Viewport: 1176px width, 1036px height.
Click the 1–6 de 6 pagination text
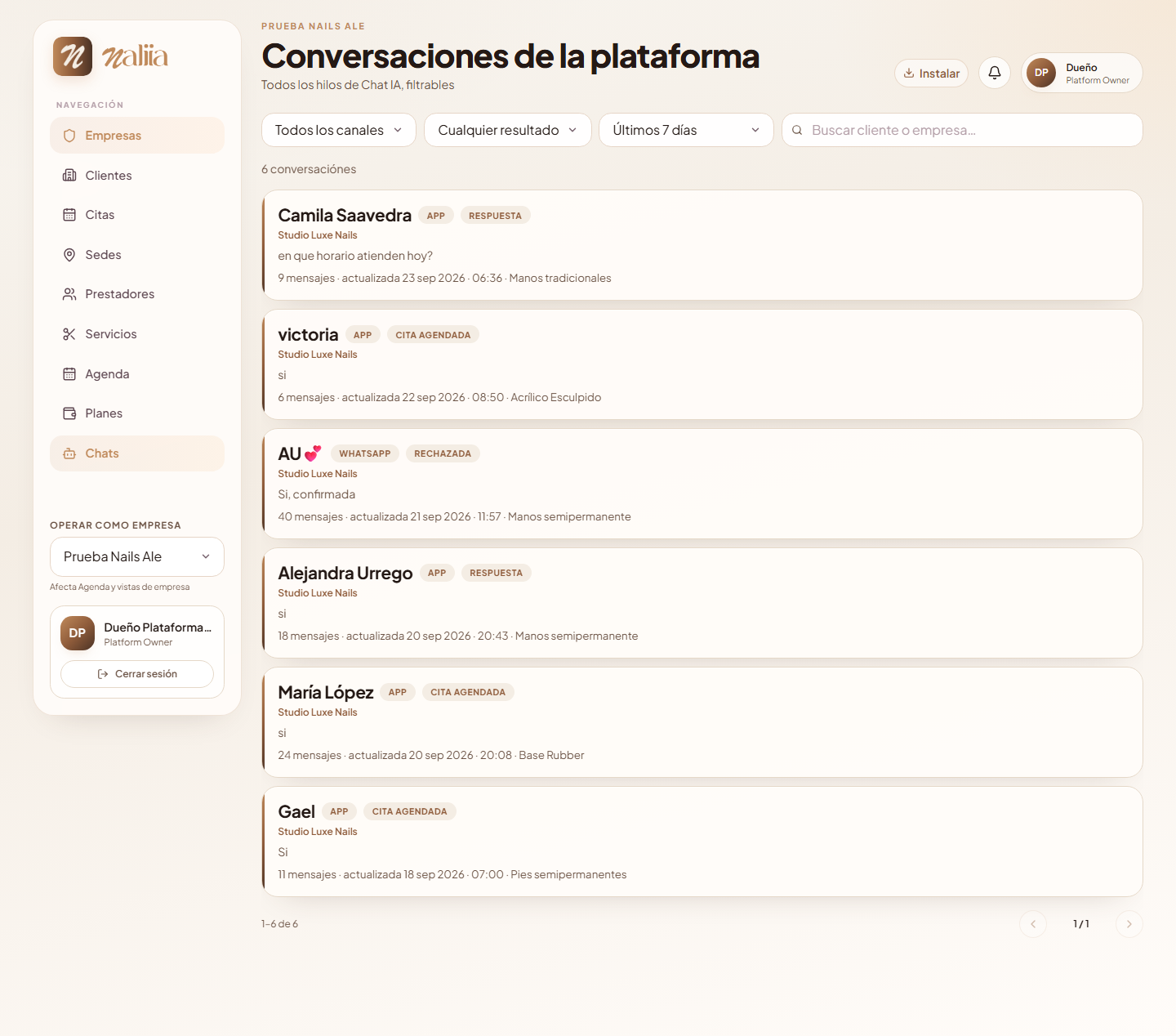pos(279,924)
